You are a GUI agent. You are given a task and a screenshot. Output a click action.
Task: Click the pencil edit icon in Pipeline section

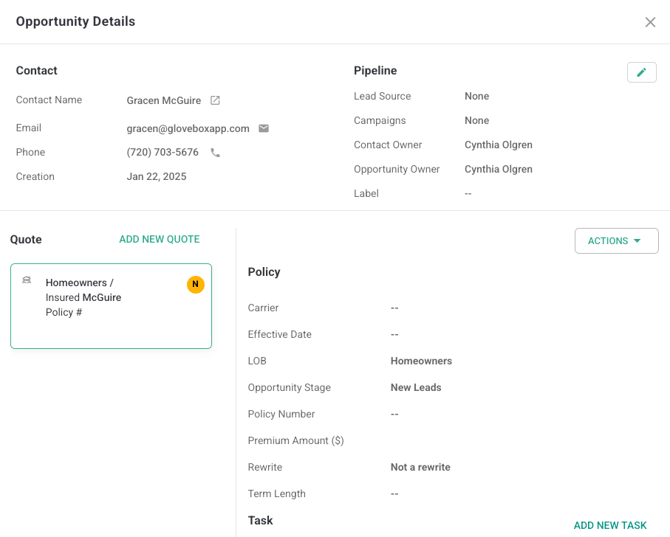pos(641,72)
